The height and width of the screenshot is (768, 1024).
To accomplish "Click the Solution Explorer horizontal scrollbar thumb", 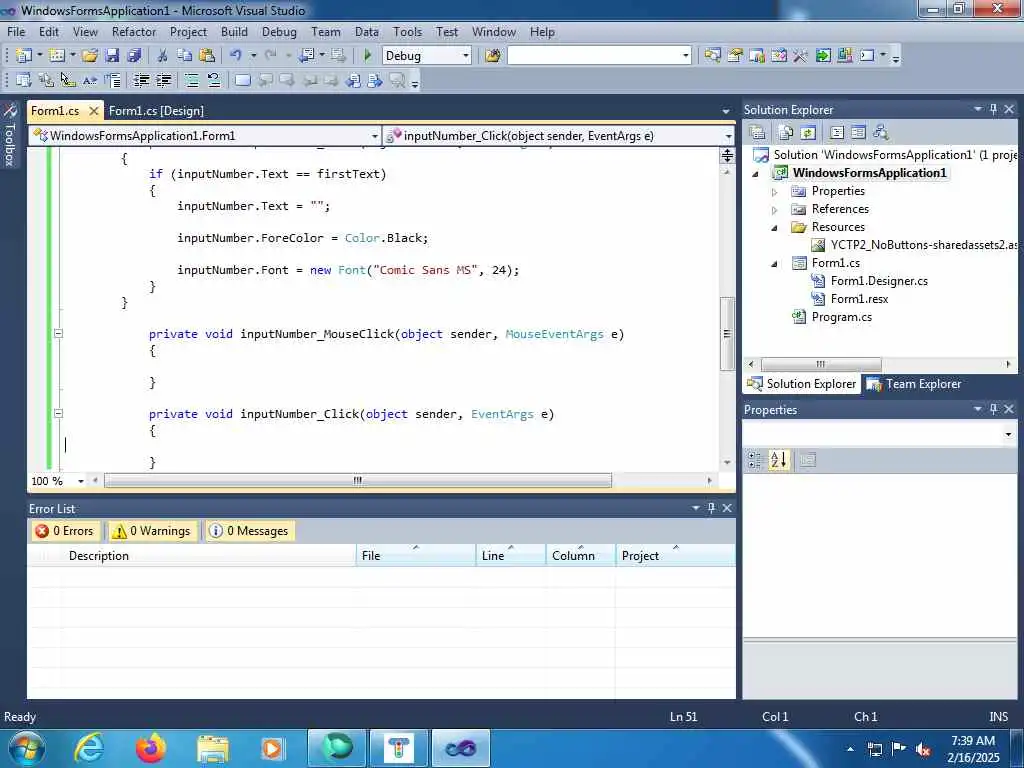I will (x=821, y=364).
